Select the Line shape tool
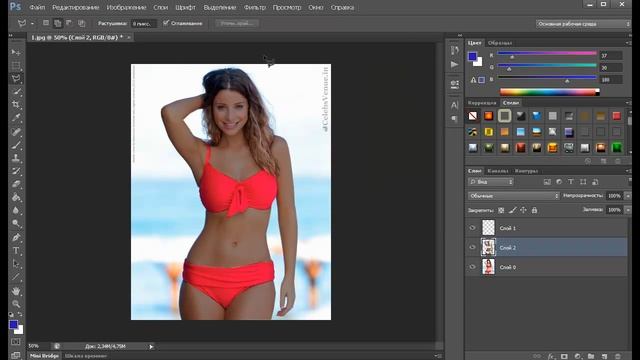The image size is (640, 360). [x=16, y=277]
